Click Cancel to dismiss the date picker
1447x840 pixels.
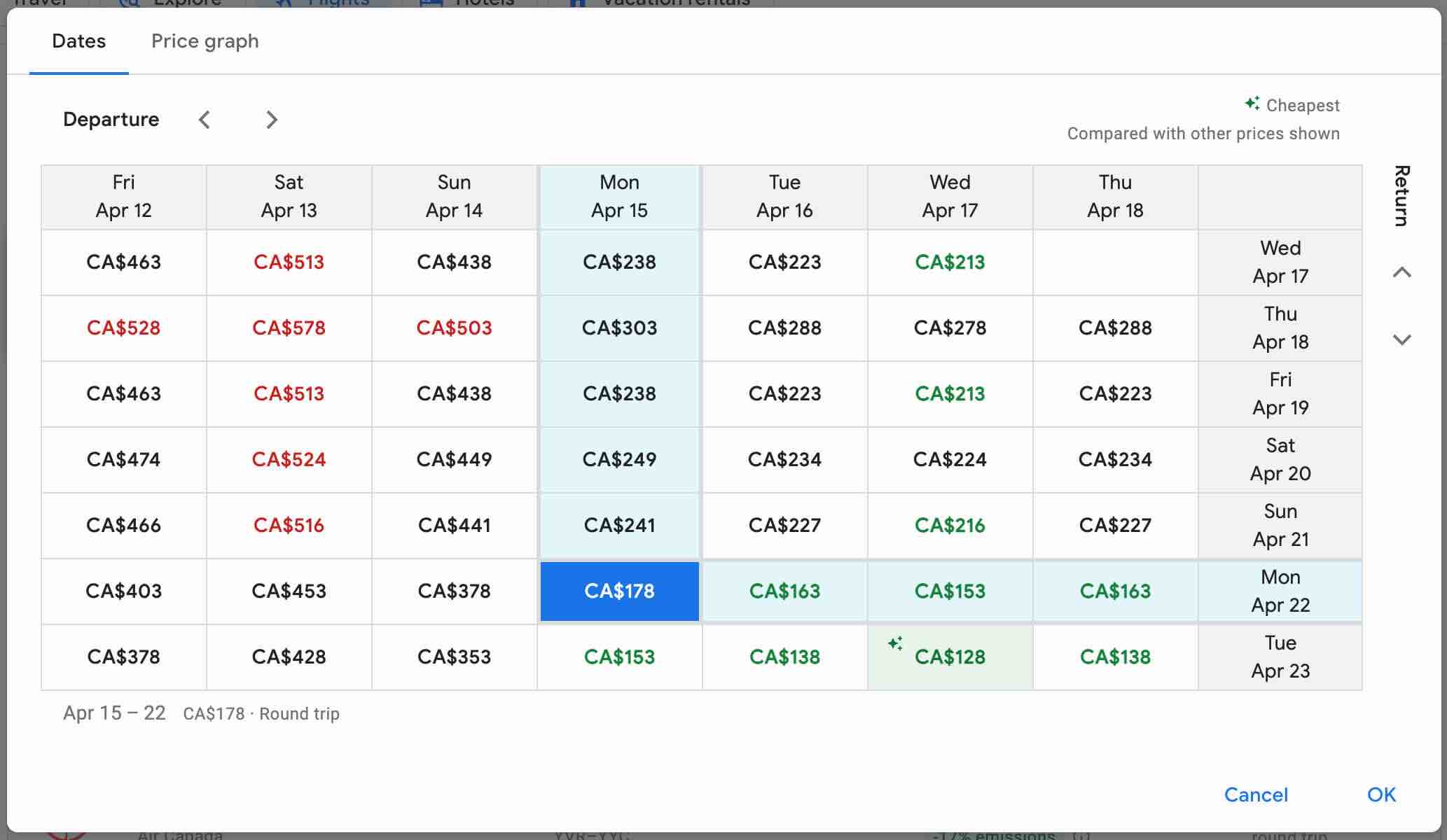pos(1256,794)
